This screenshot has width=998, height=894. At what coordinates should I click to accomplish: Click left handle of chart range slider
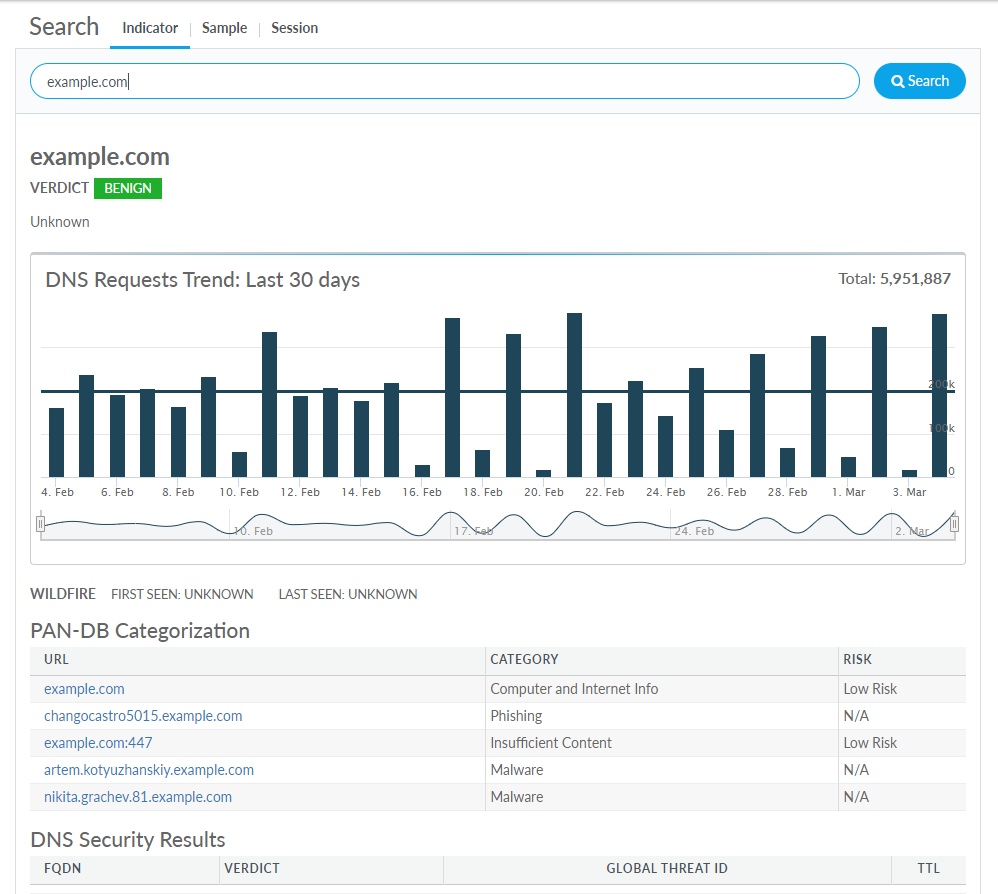[41, 523]
